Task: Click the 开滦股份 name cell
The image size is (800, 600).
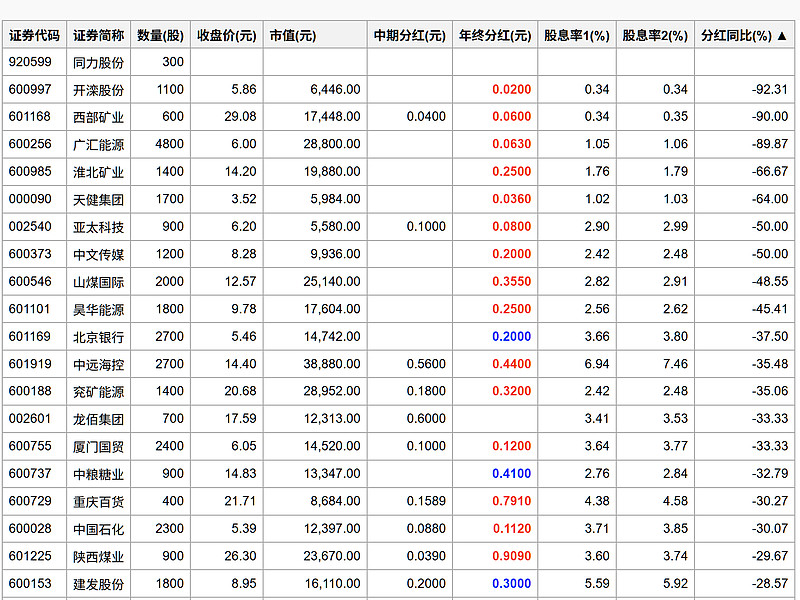Action: (98, 90)
